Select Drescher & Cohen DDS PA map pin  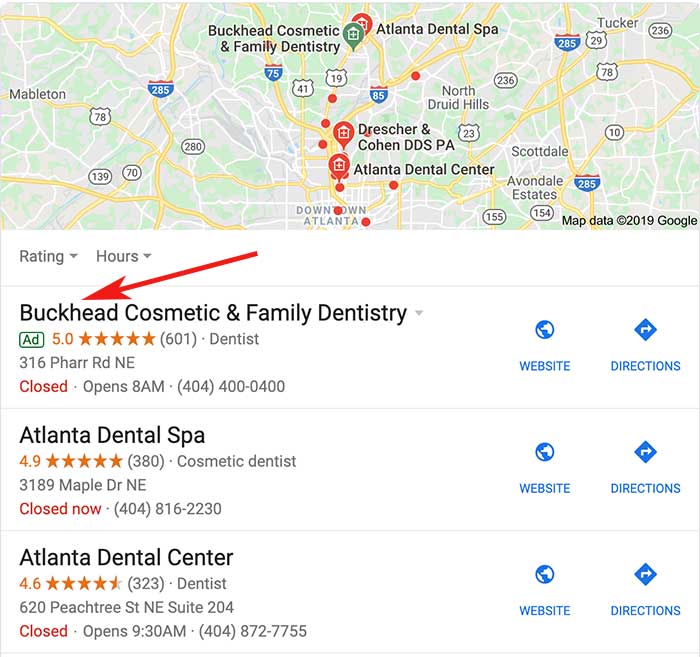pos(343,134)
